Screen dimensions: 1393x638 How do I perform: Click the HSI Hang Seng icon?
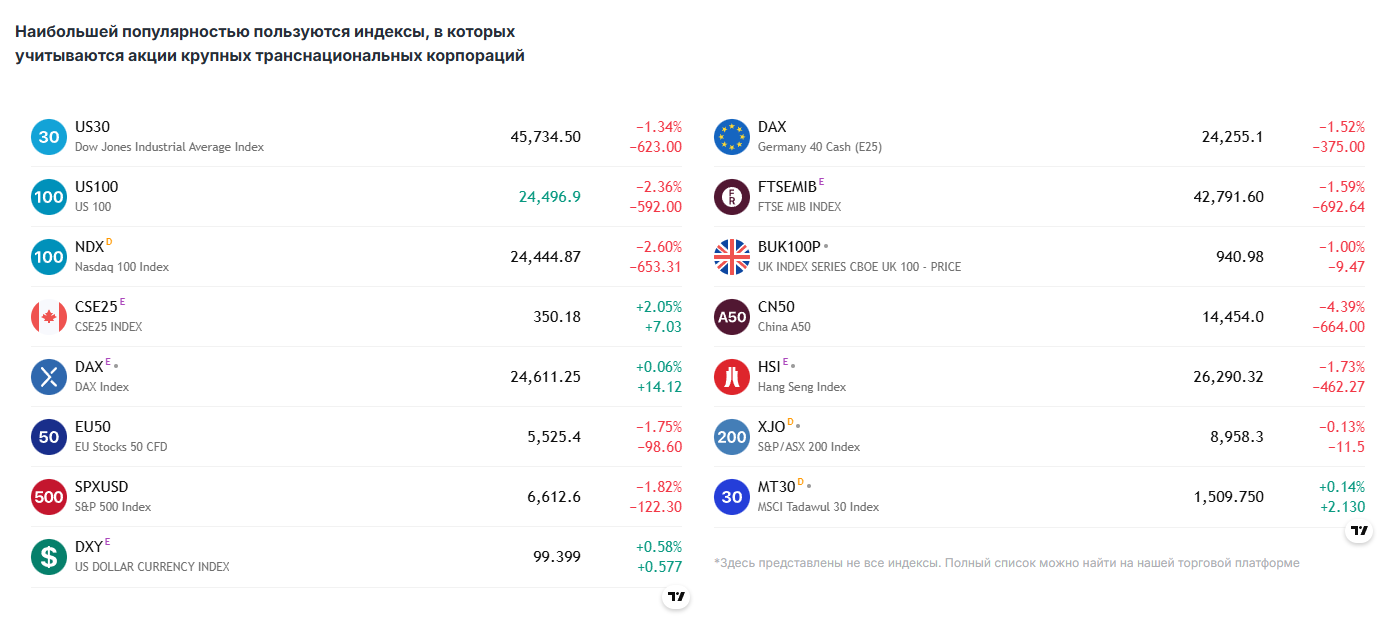732,377
